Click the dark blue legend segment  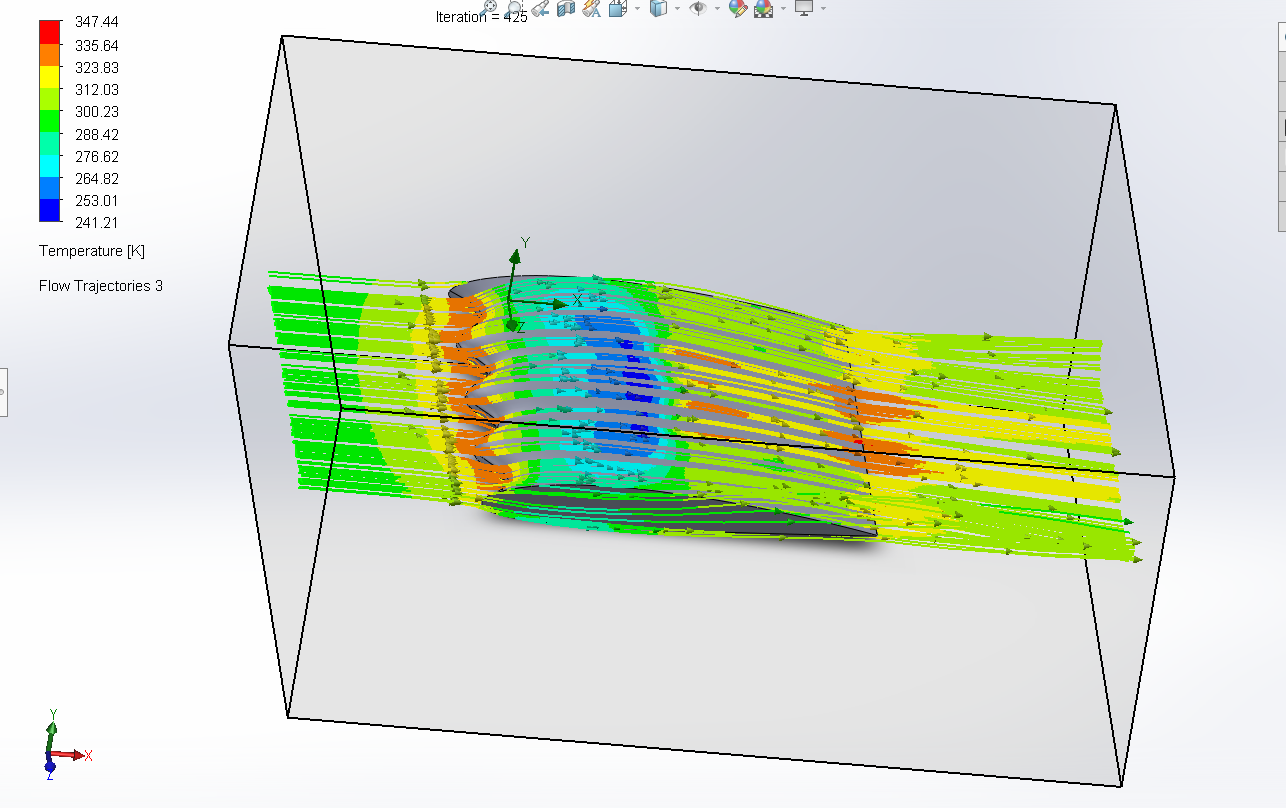pos(49,210)
